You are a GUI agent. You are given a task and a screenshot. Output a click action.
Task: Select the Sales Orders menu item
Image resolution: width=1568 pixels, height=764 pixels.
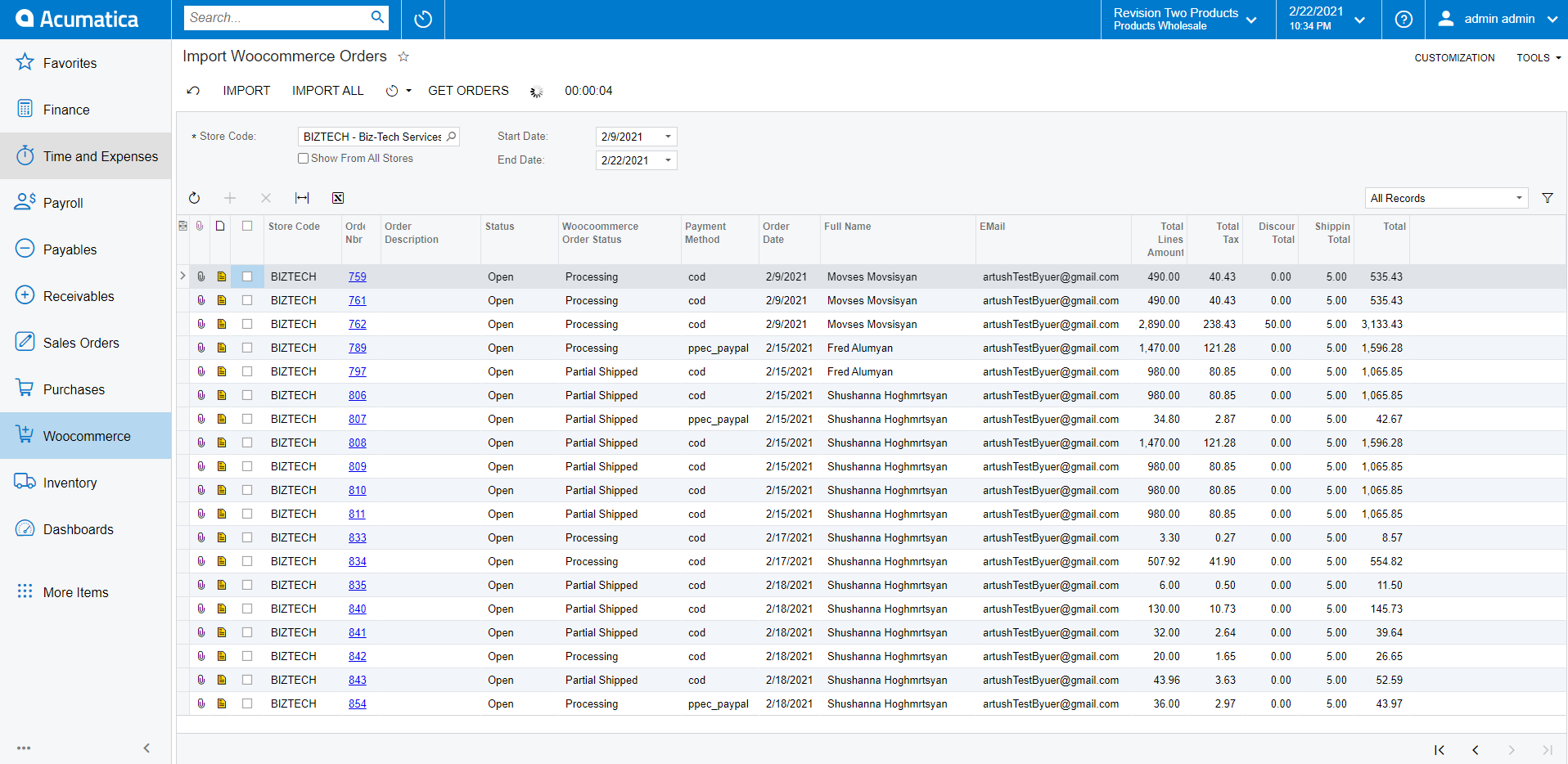86,343
